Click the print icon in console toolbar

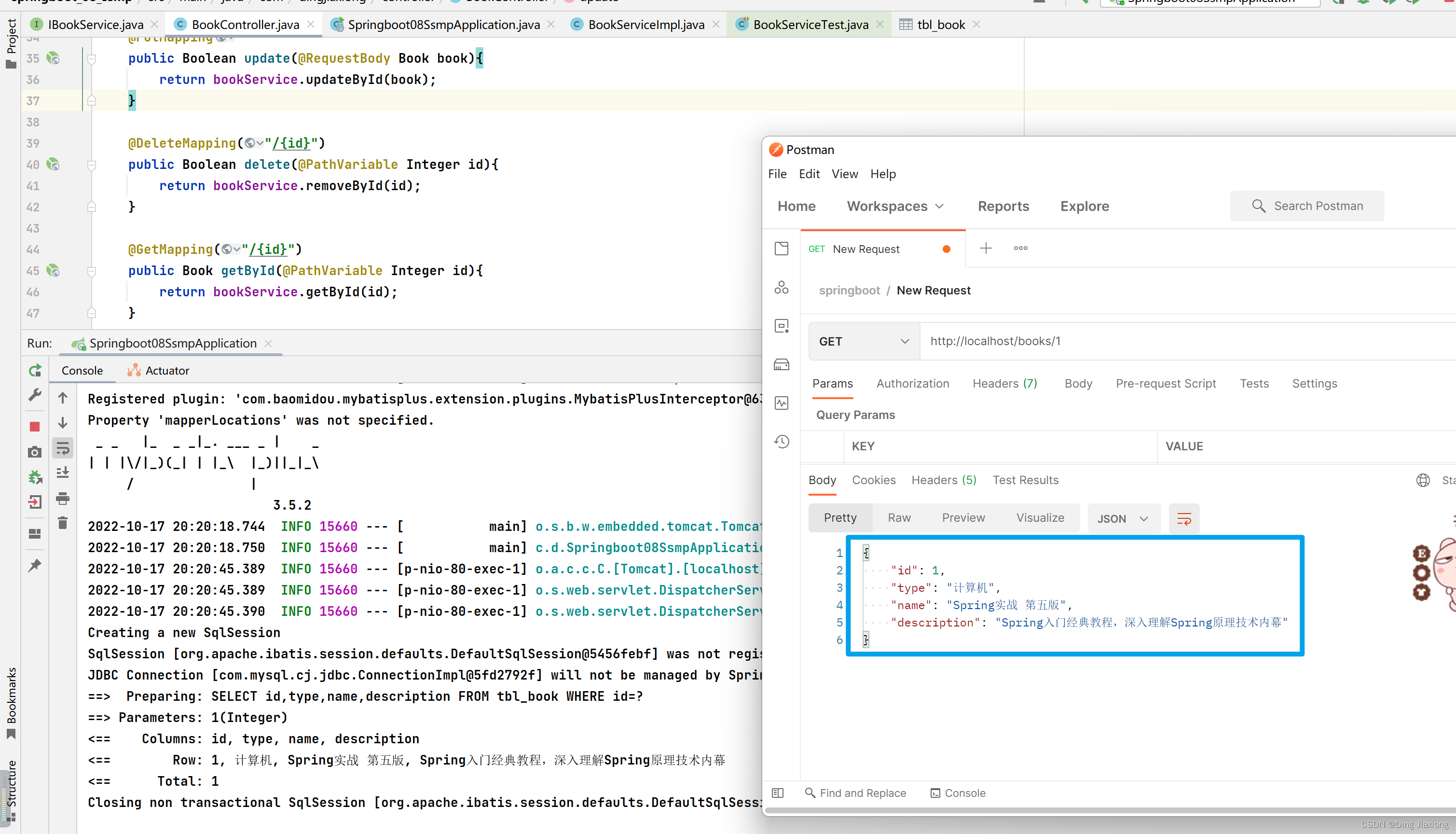[x=63, y=499]
